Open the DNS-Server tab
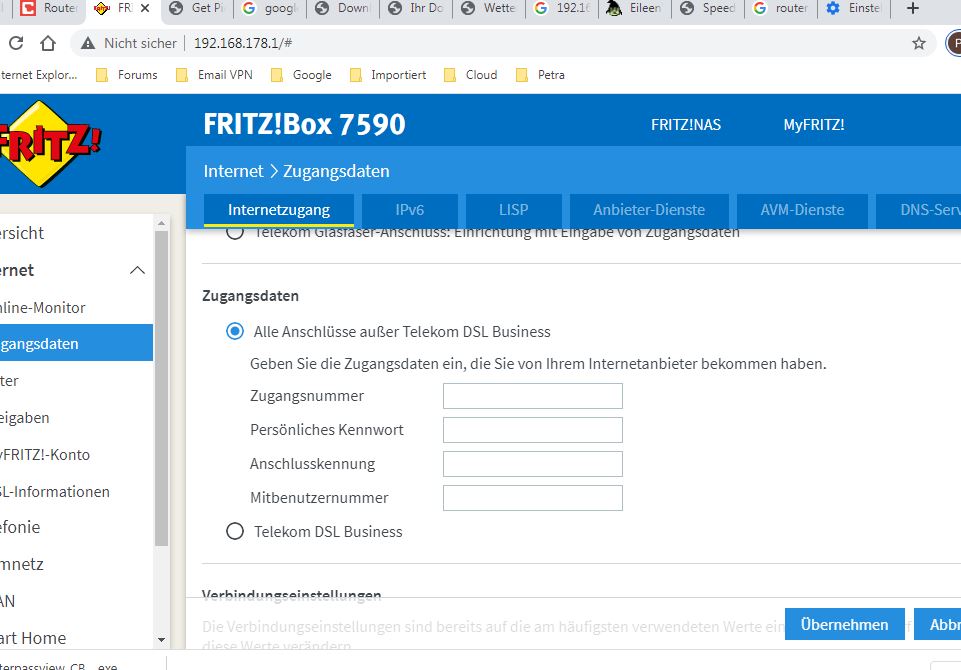 pyautogui.click(x=919, y=210)
